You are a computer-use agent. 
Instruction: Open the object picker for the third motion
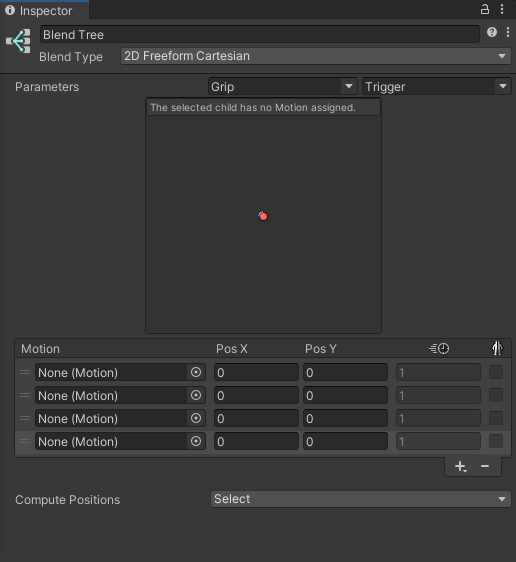(196, 418)
